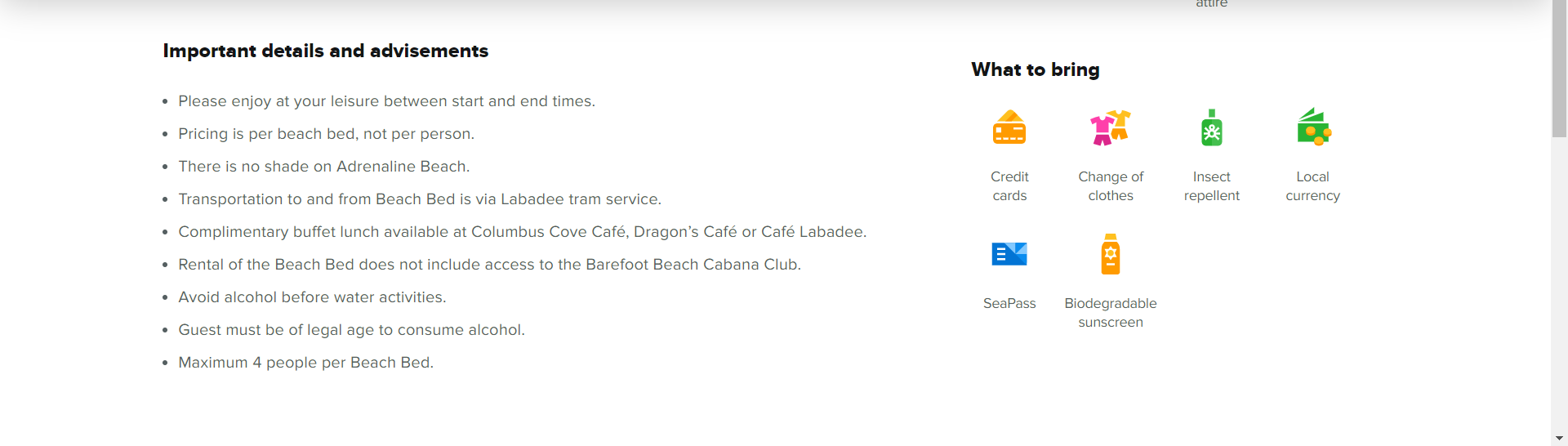Click the Biodegradable sunscreen bottle icon

[1111, 254]
